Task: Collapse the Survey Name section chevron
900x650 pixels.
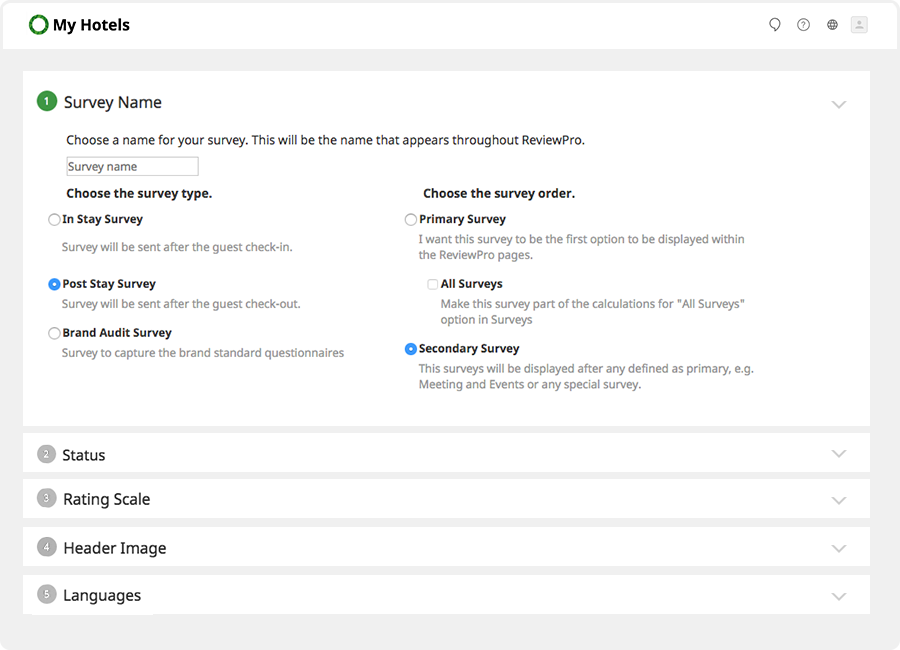Action: 838,104
